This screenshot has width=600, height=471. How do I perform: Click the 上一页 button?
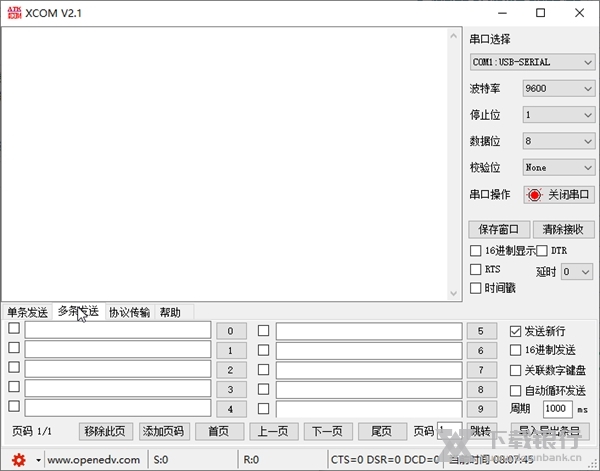point(273,432)
